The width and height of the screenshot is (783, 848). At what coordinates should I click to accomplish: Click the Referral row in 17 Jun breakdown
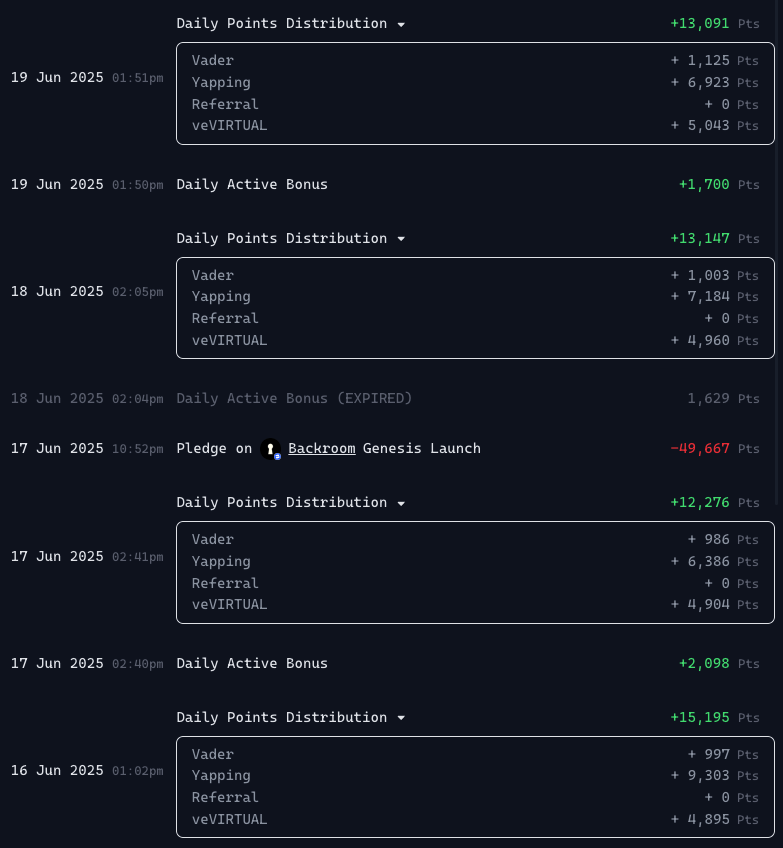475,584
